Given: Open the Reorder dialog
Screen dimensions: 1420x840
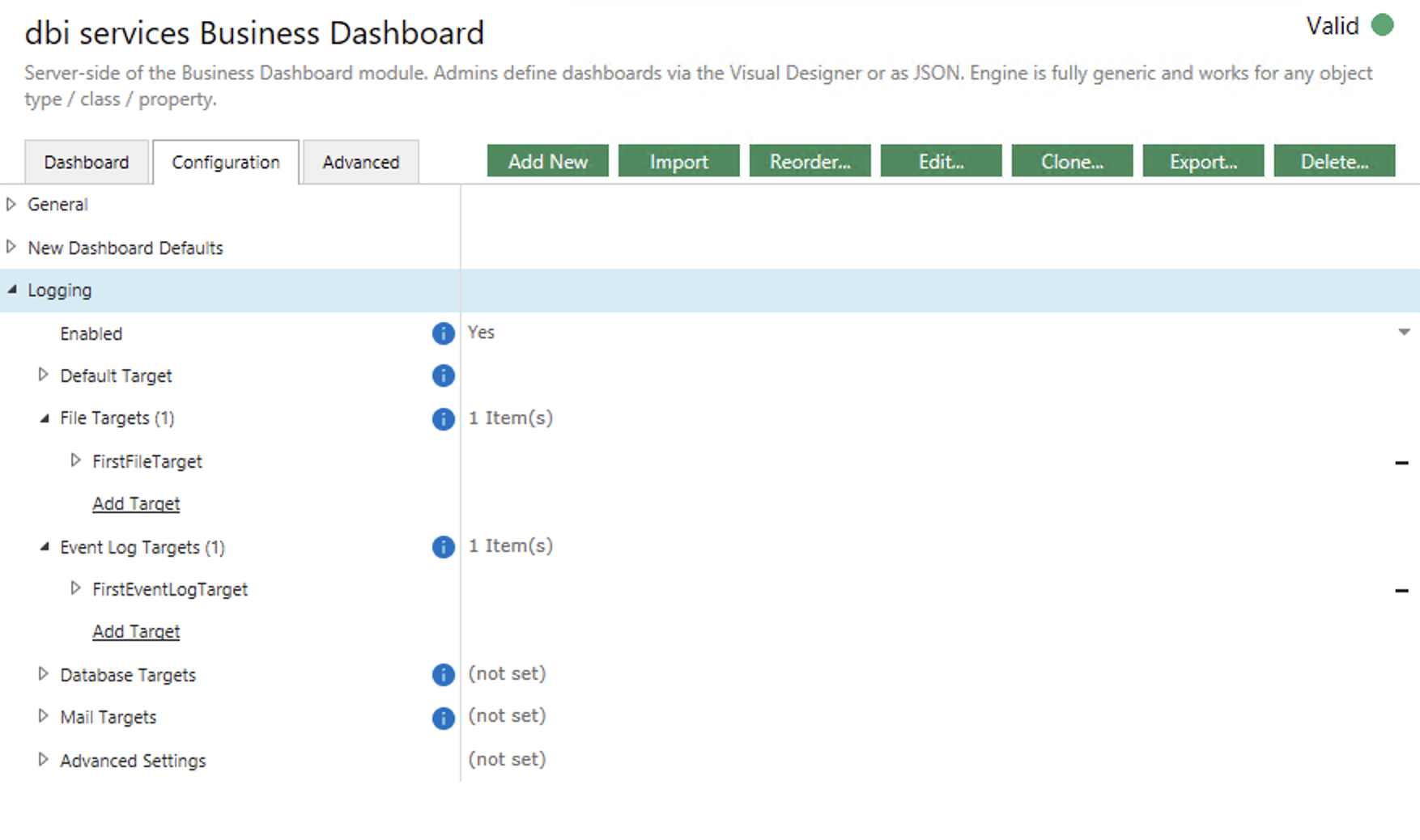Looking at the screenshot, I should (810, 161).
